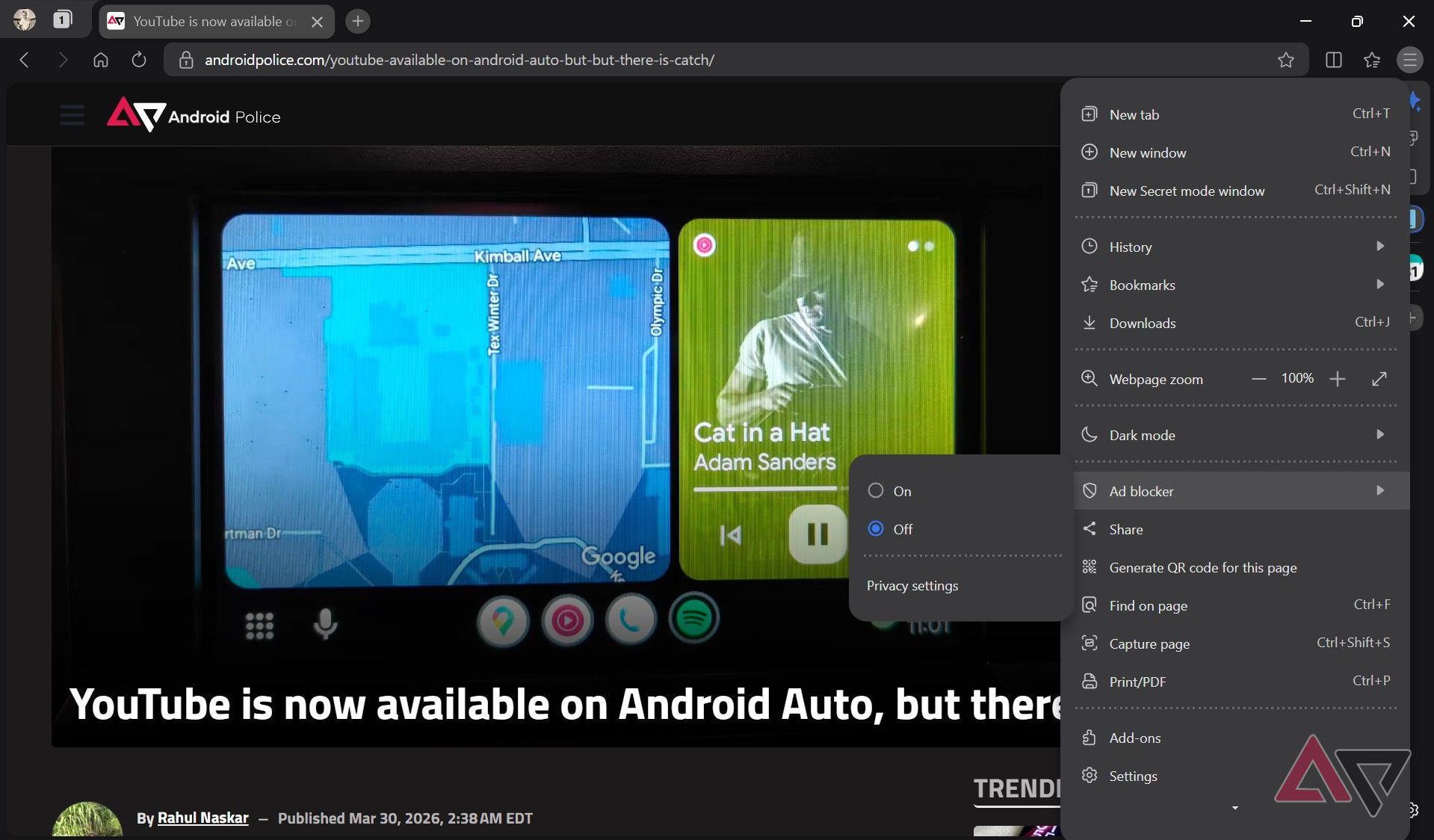Bookmark this page with the star icon
The height and width of the screenshot is (840, 1434).
point(1285,60)
